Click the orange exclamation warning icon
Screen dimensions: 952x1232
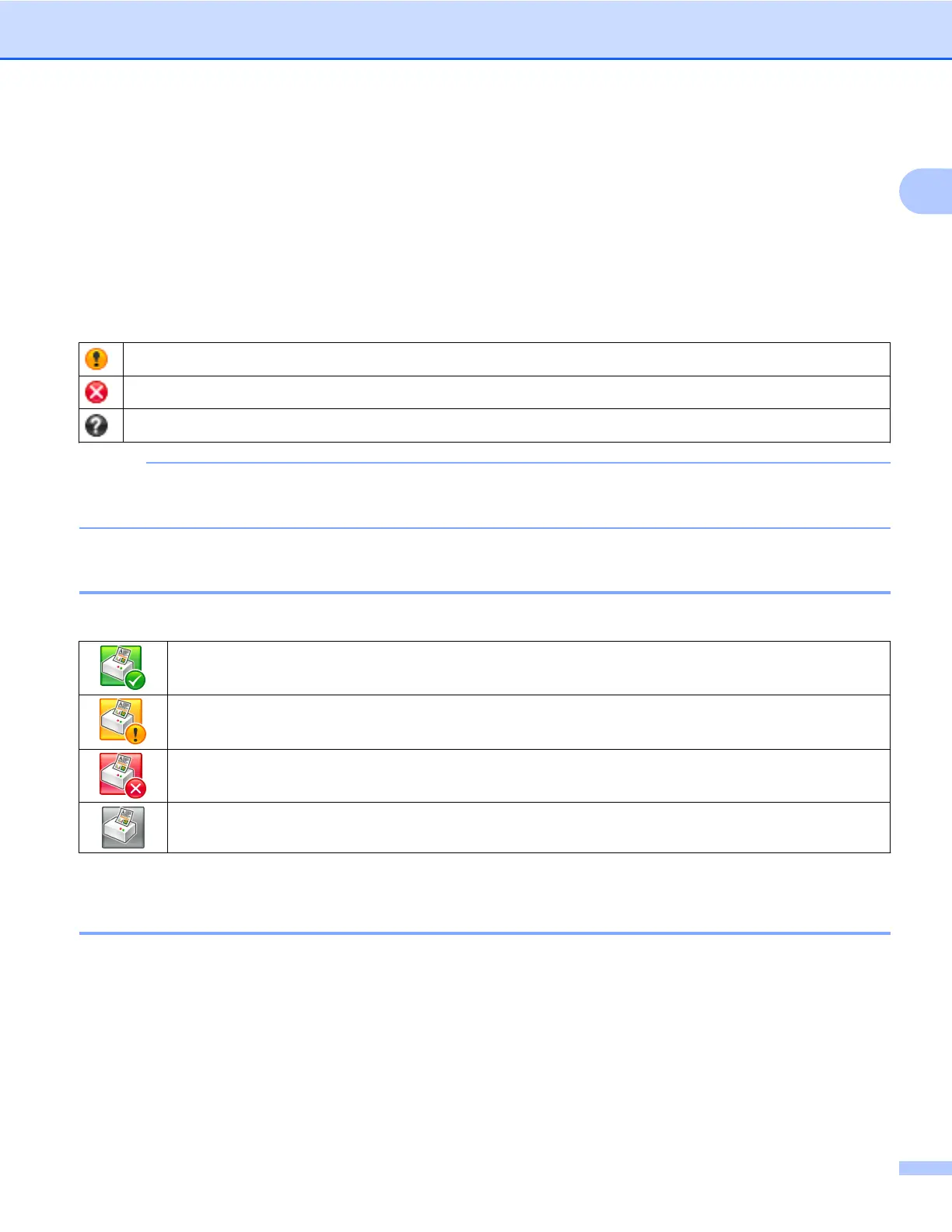[96, 359]
